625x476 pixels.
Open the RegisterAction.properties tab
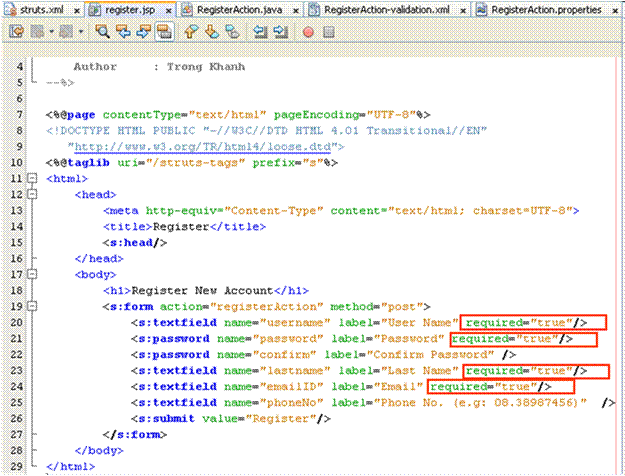(546, 10)
